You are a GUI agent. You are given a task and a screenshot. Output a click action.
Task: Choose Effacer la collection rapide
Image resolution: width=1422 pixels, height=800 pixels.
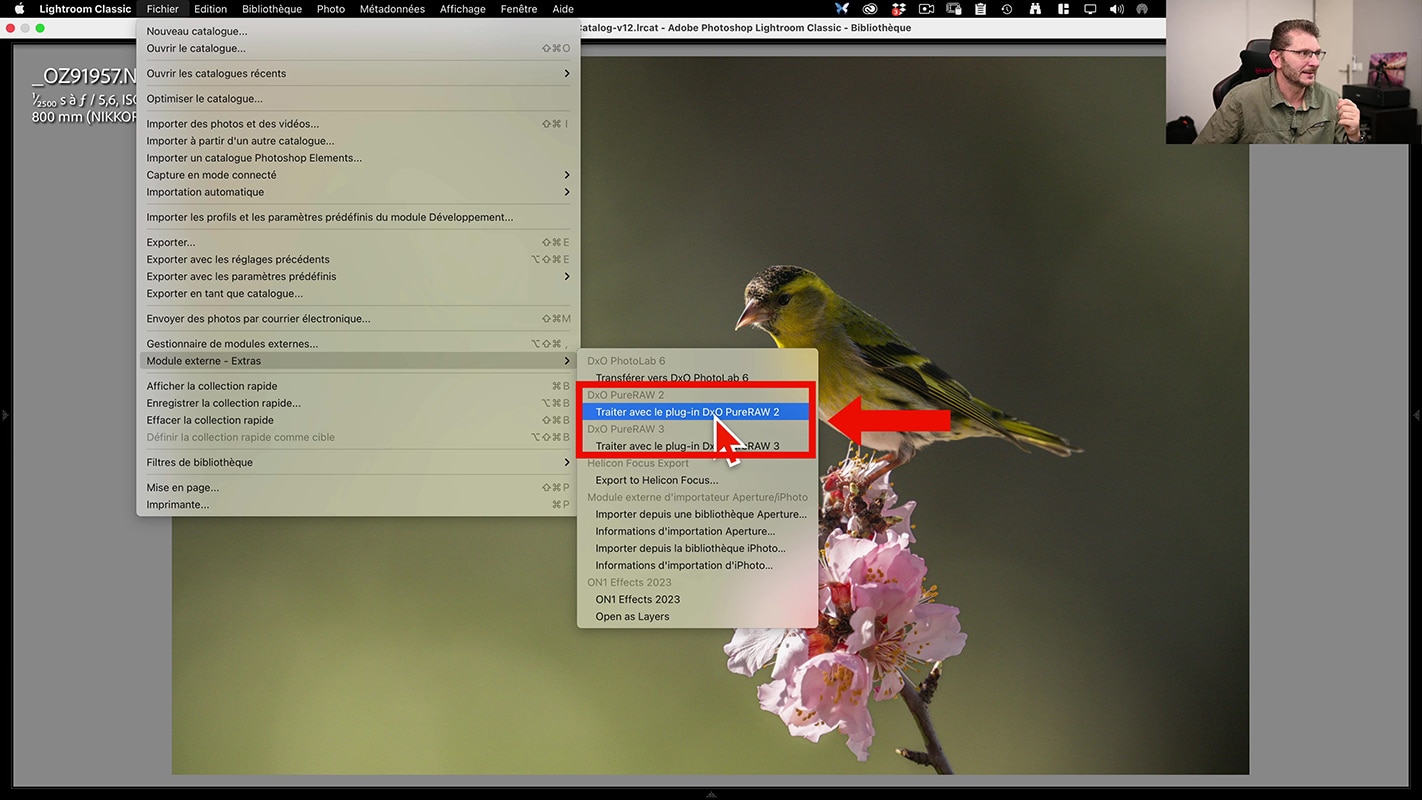tap(358, 420)
